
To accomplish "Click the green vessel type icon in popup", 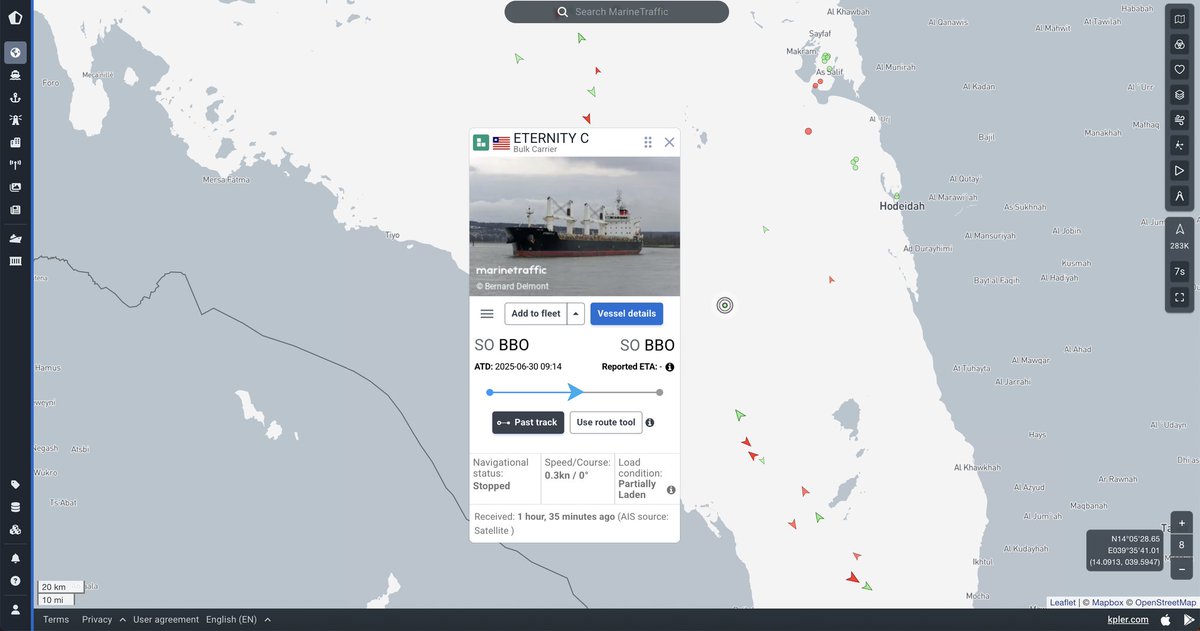I will [x=481, y=142].
